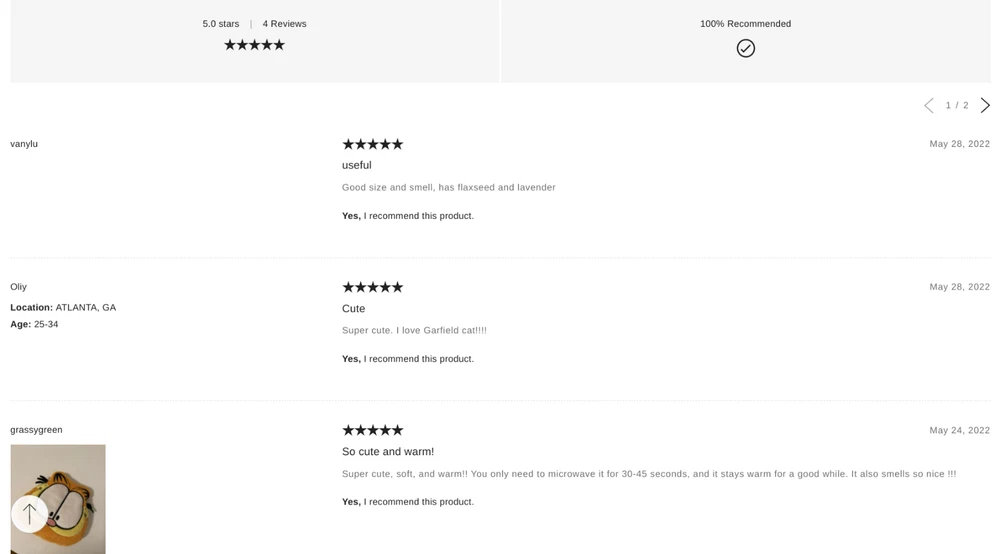Click the May 24, 2022 review date
This screenshot has height=554, width=1000.
(959, 431)
